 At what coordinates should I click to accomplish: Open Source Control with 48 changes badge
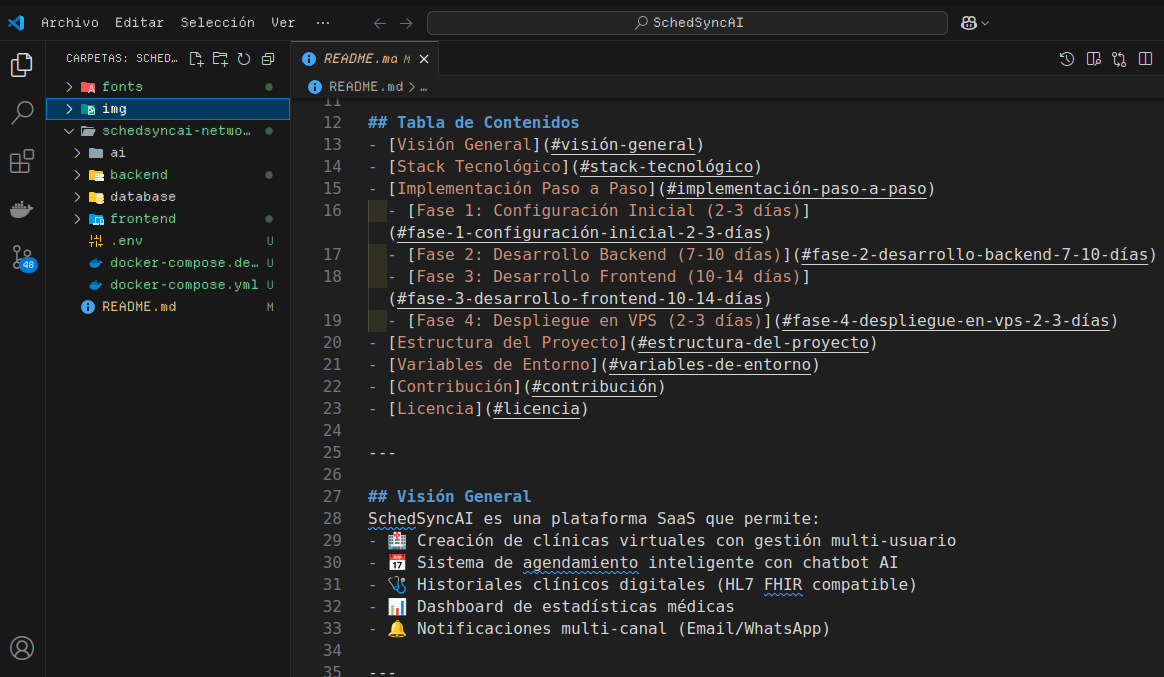click(x=22, y=258)
